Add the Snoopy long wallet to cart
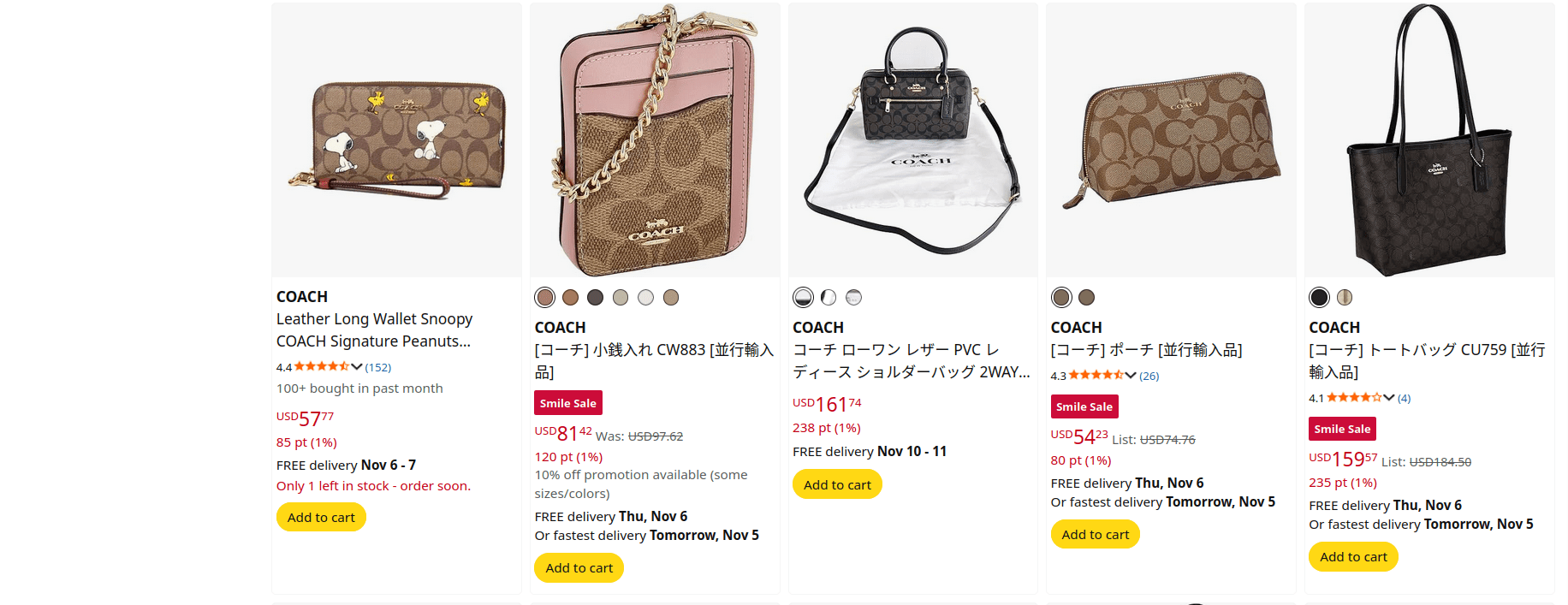Image resolution: width=1568 pixels, height=605 pixels. (321, 518)
